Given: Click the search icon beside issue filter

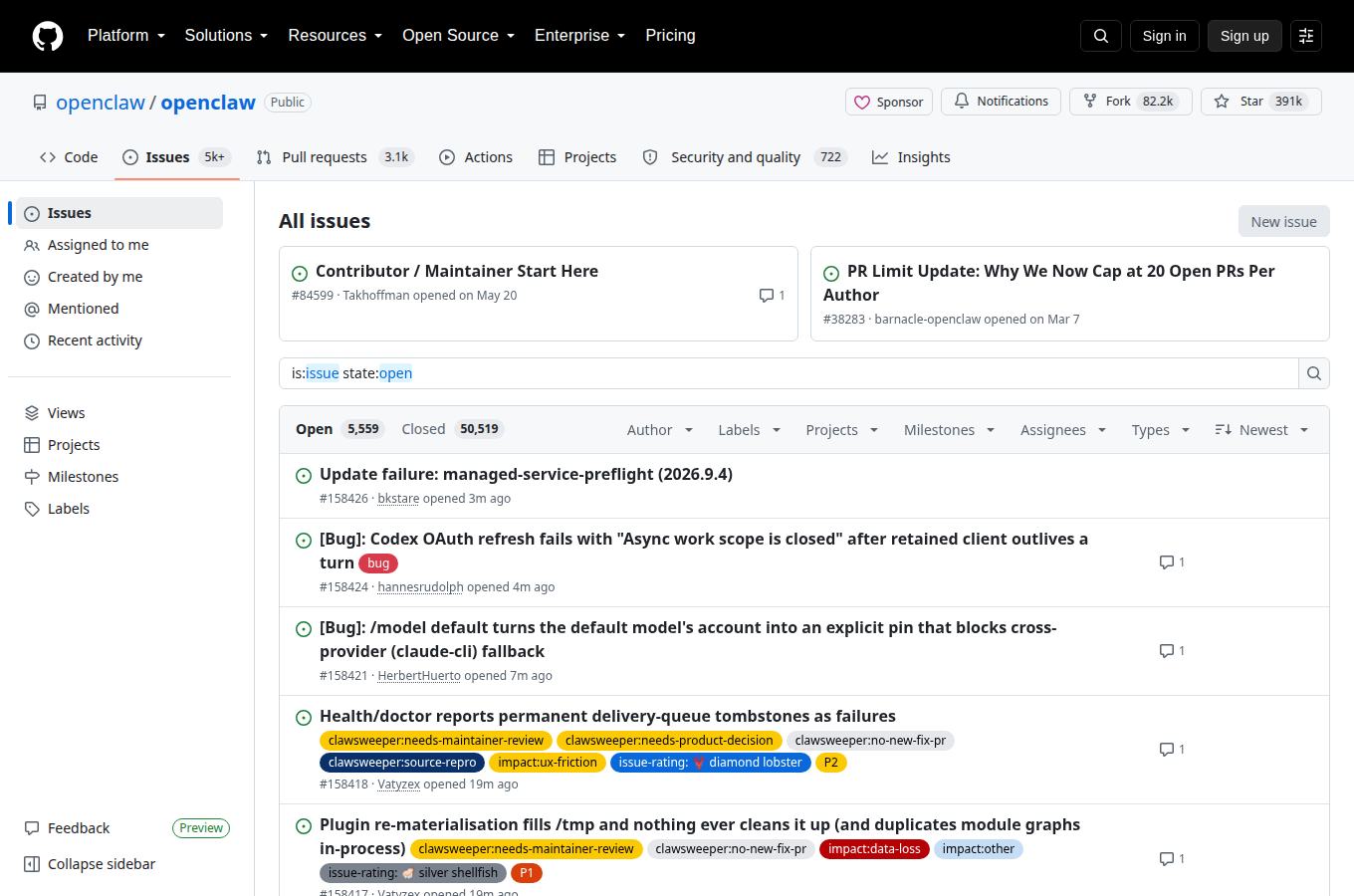Looking at the screenshot, I should [x=1314, y=373].
